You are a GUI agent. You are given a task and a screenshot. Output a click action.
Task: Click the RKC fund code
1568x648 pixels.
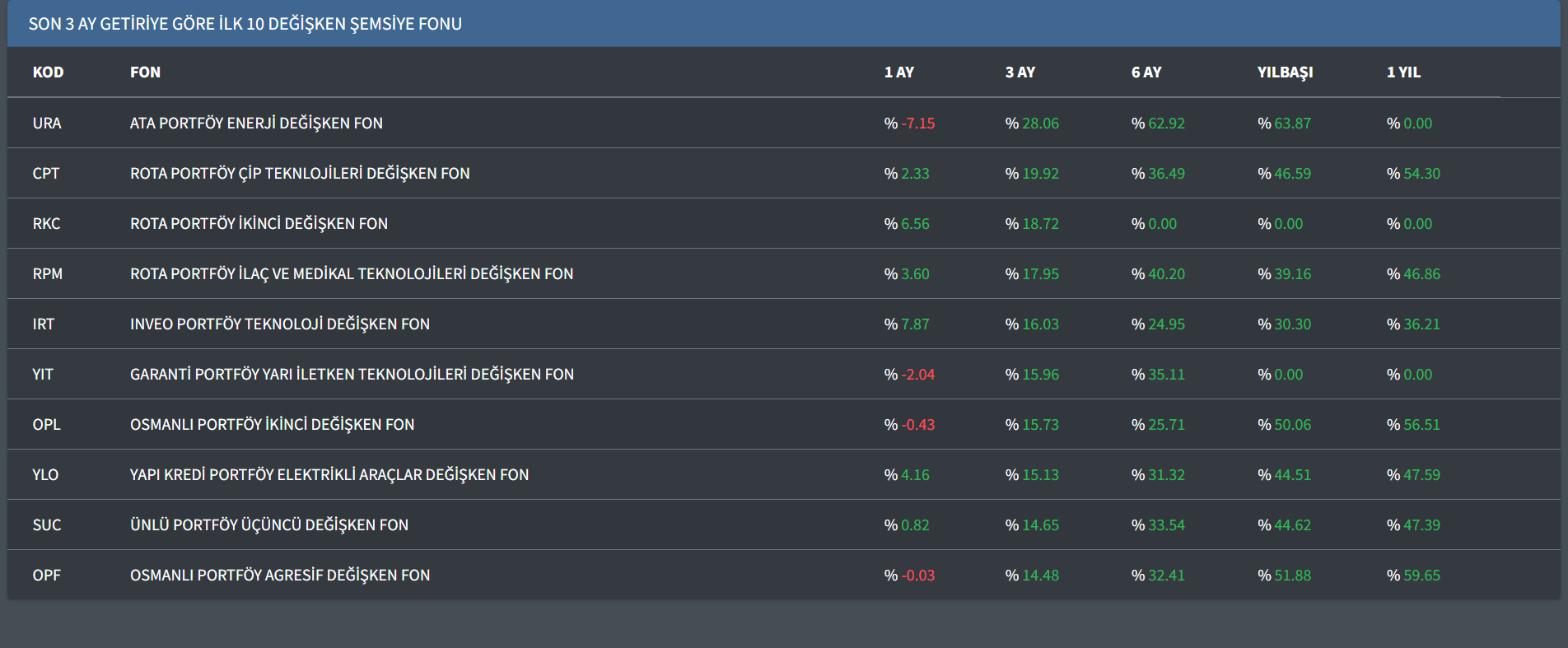[46, 224]
